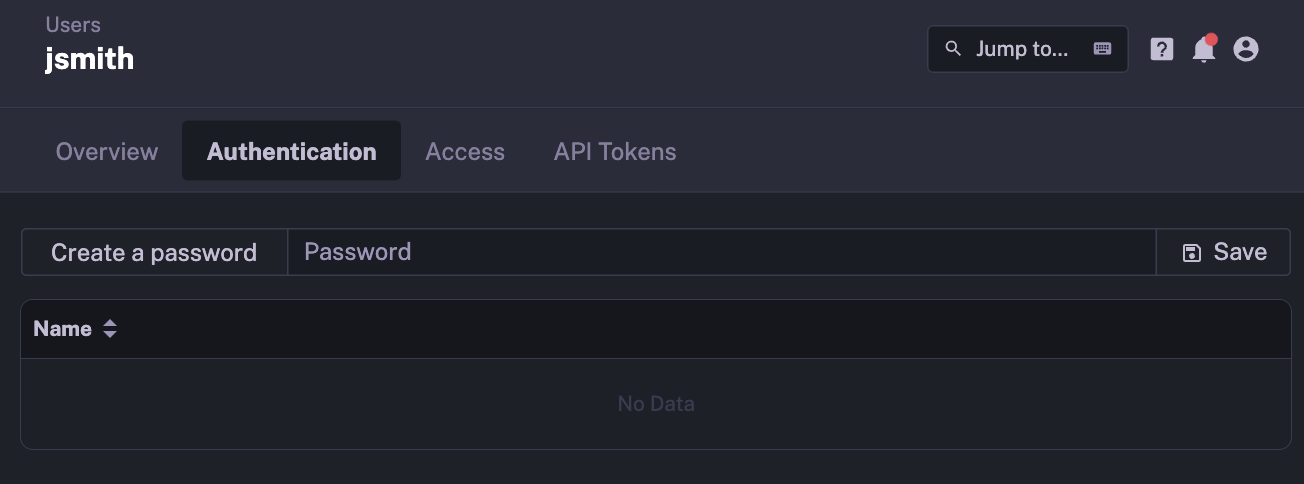1304x484 pixels.
Task: Click the floppy disk icon beside Save
Action: (1191, 253)
